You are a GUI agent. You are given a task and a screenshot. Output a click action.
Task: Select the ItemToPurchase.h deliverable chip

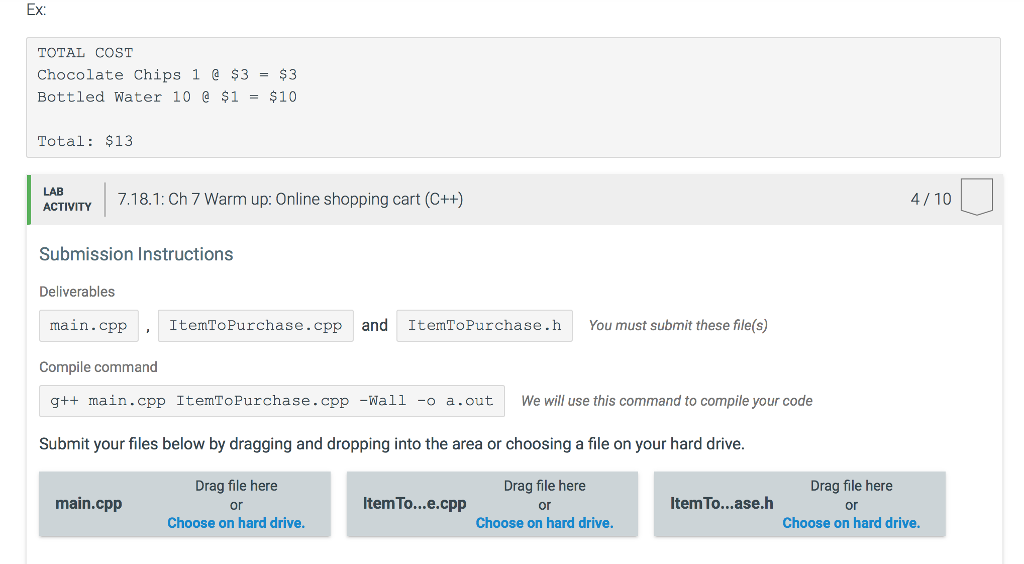click(485, 326)
